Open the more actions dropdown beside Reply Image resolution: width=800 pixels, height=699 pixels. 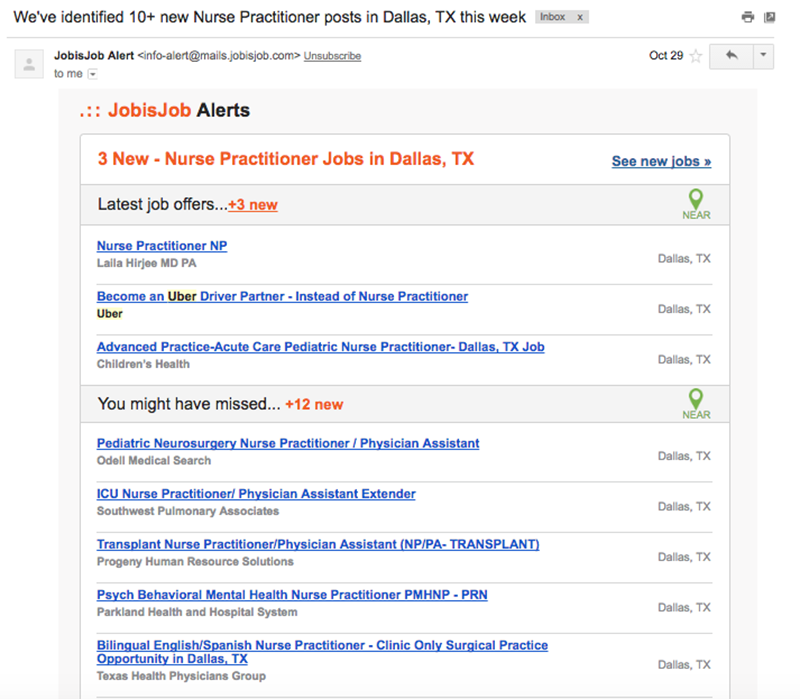click(763, 56)
